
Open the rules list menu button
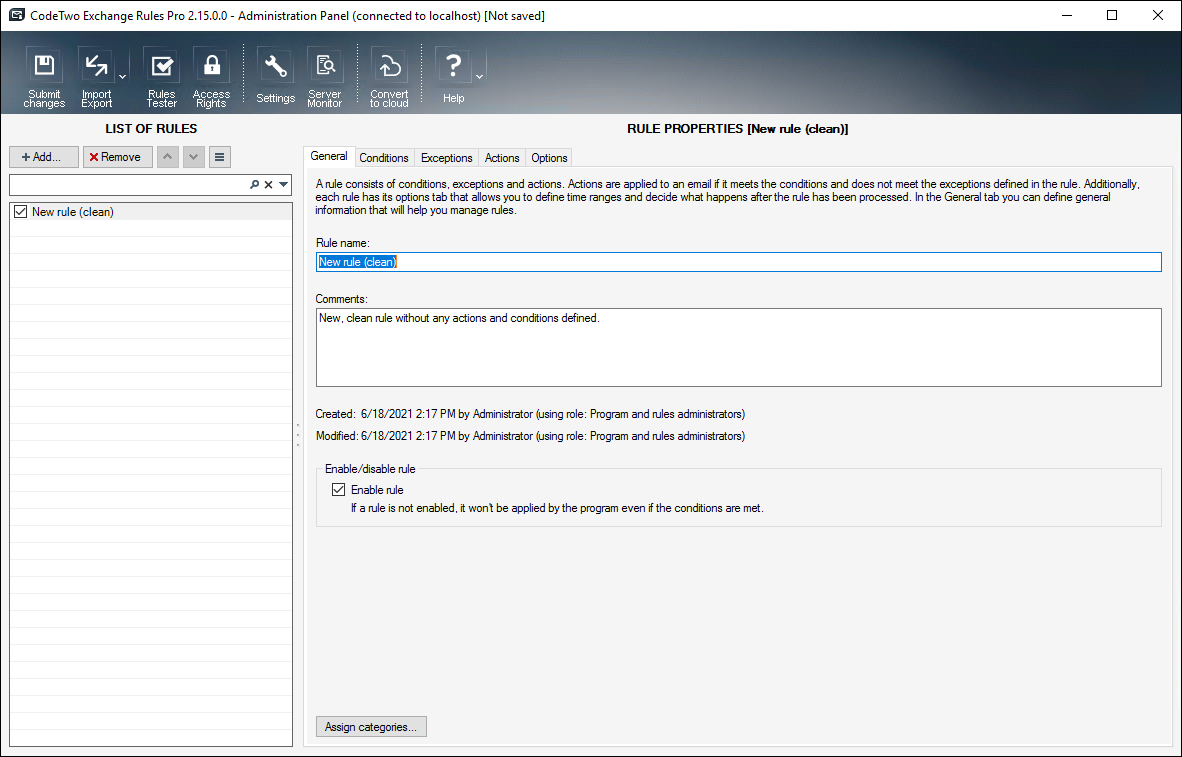(x=219, y=157)
